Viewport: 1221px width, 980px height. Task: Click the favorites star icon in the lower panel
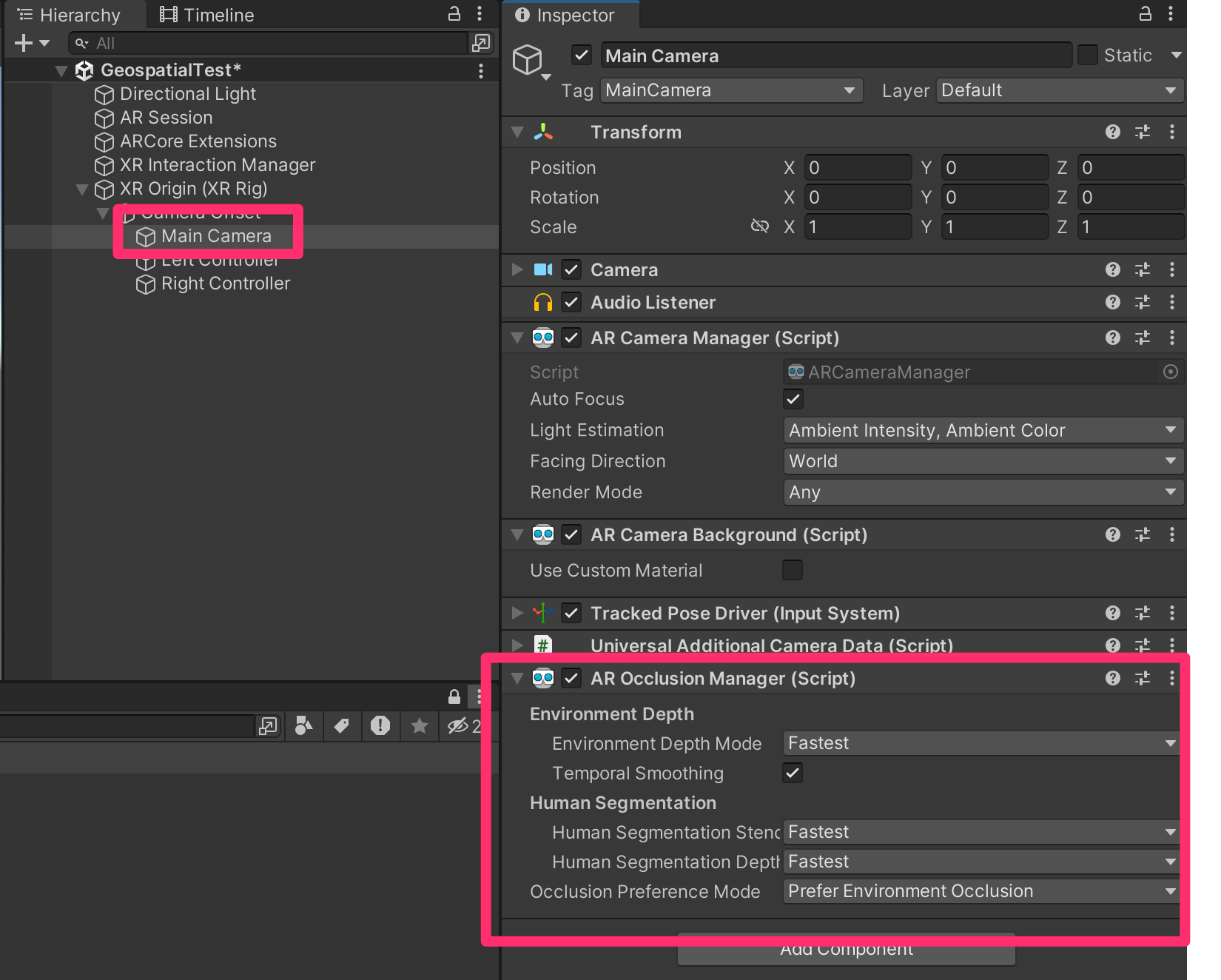[420, 725]
